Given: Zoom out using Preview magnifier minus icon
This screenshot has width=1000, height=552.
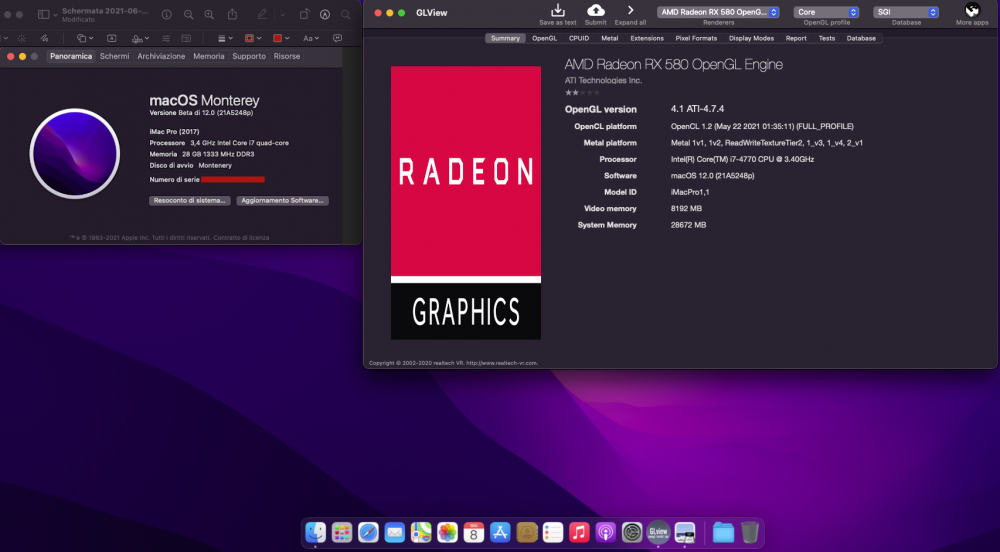Looking at the screenshot, I should (189, 14).
